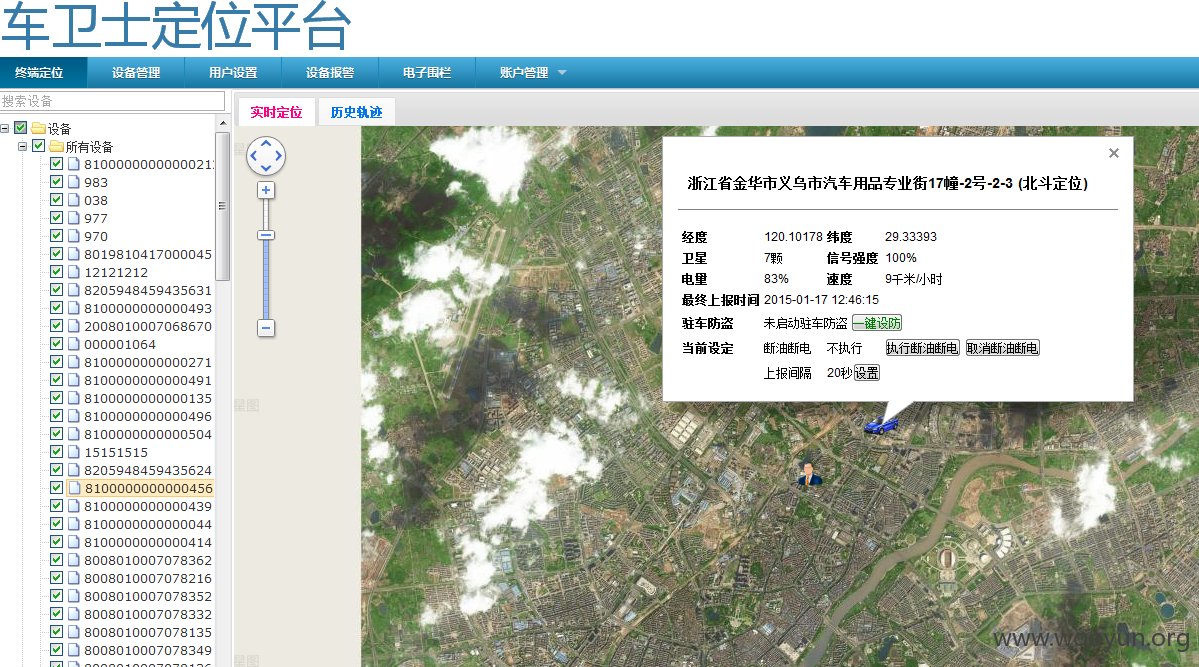
Task: Open the 设备报警 menu
Action: click(330, 73)
